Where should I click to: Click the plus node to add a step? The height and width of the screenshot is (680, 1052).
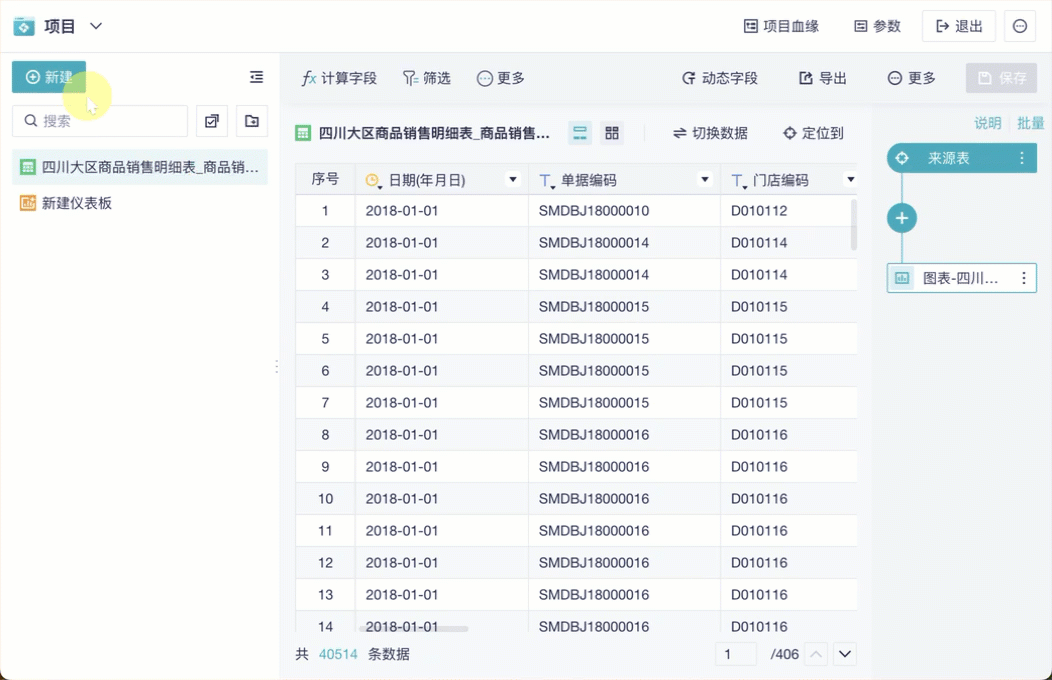pyautogui.click(x=902, y=218)
